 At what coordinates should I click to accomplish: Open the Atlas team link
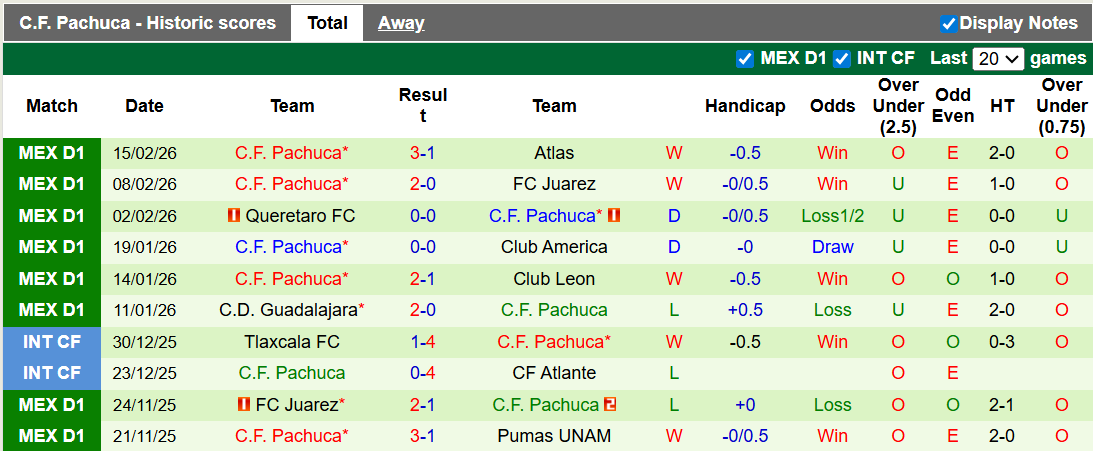coord(554,153)
